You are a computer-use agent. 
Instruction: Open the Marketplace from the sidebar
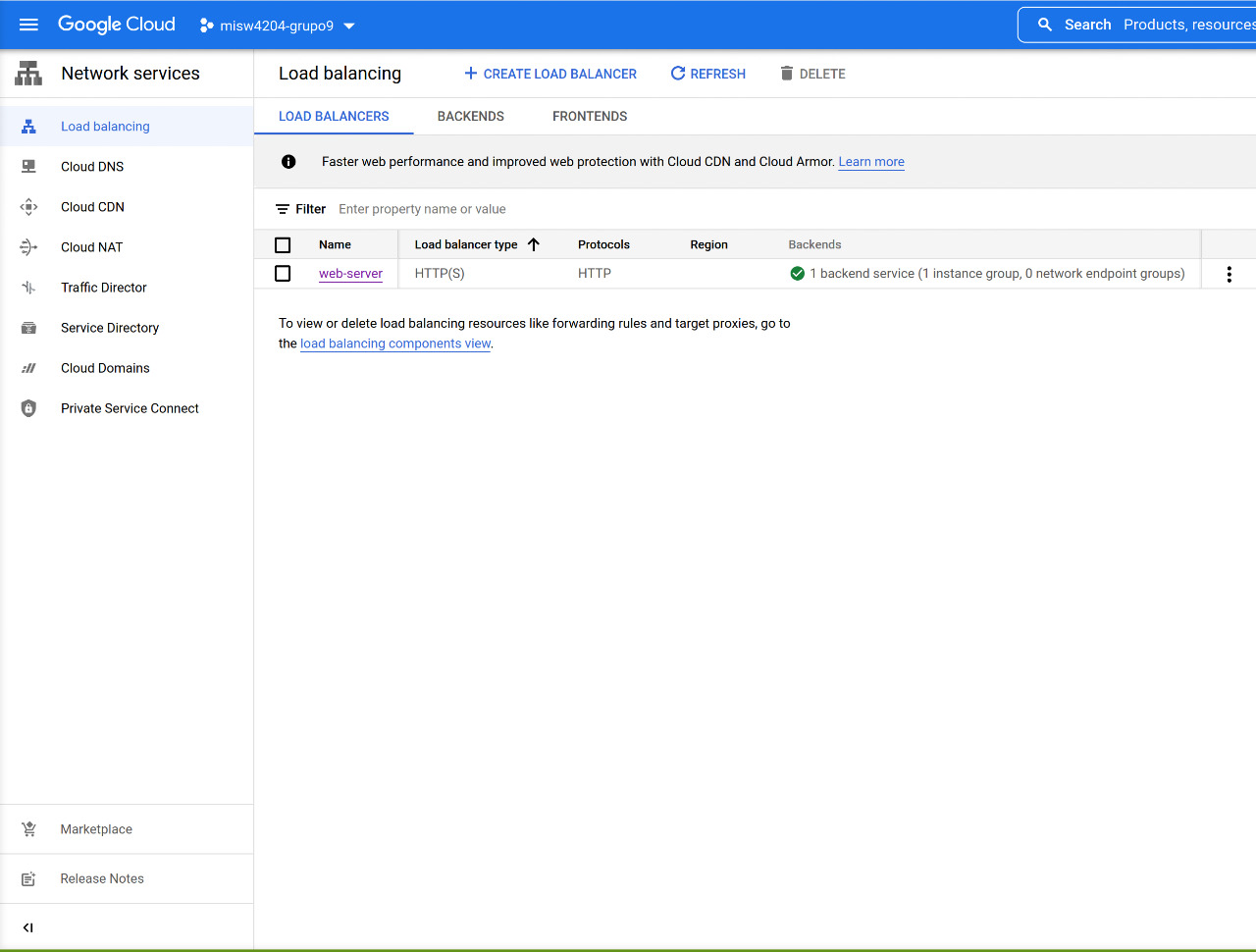95,828
